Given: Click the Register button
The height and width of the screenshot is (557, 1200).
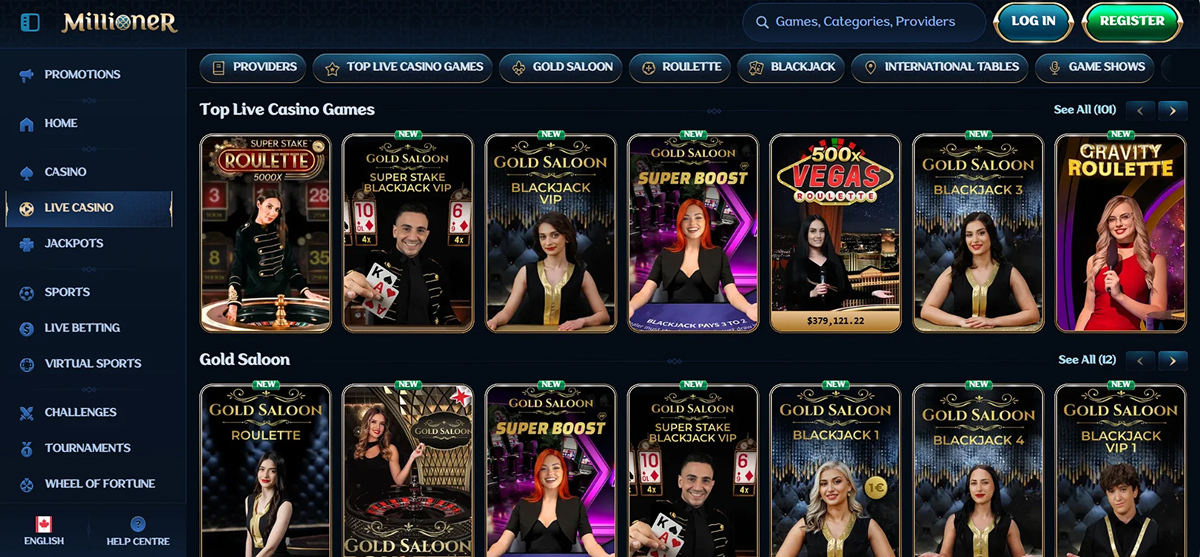Looking at the screenshot, I should (1132, 21).
